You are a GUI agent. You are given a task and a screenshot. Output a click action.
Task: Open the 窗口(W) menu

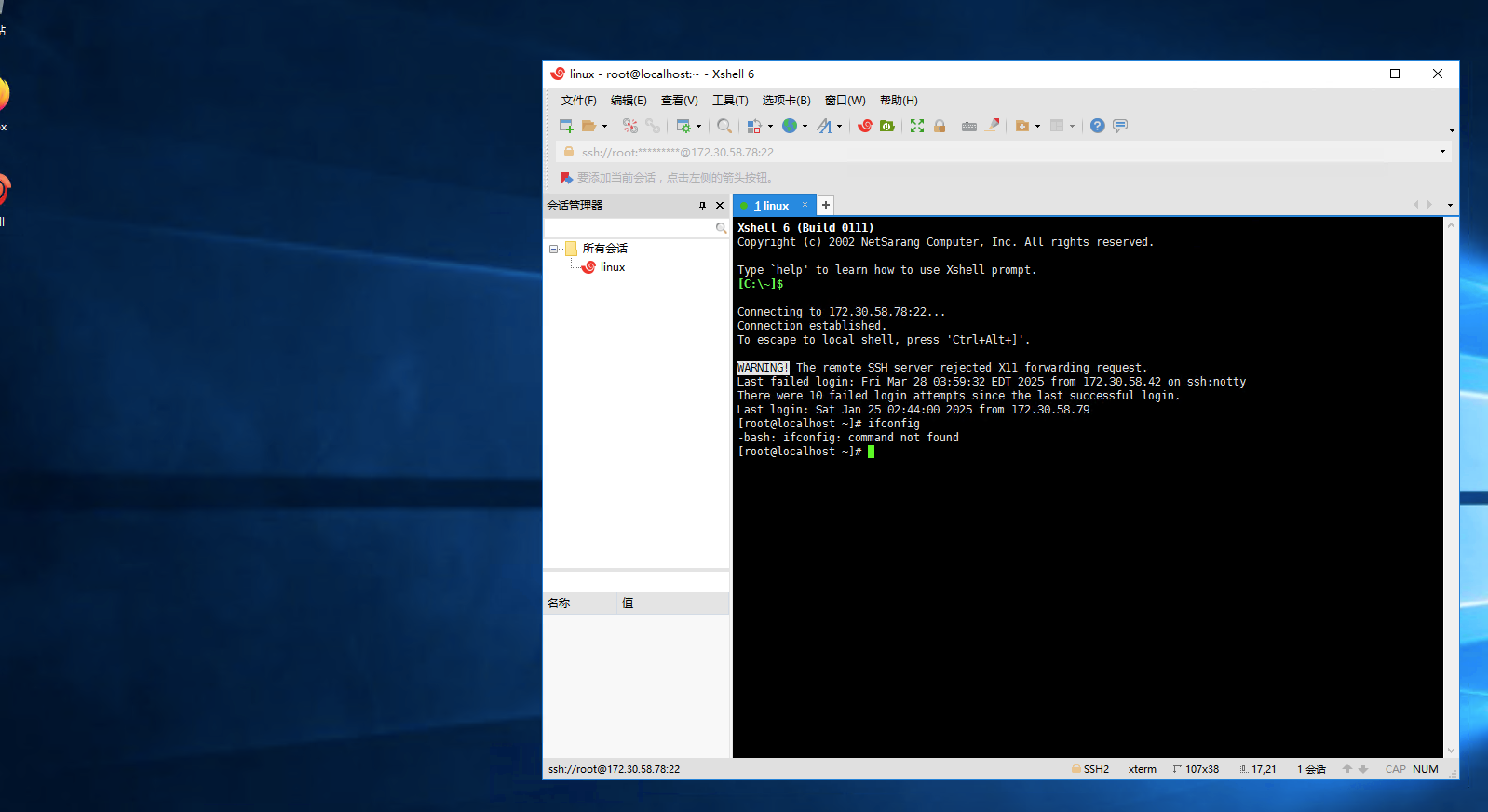845,101
